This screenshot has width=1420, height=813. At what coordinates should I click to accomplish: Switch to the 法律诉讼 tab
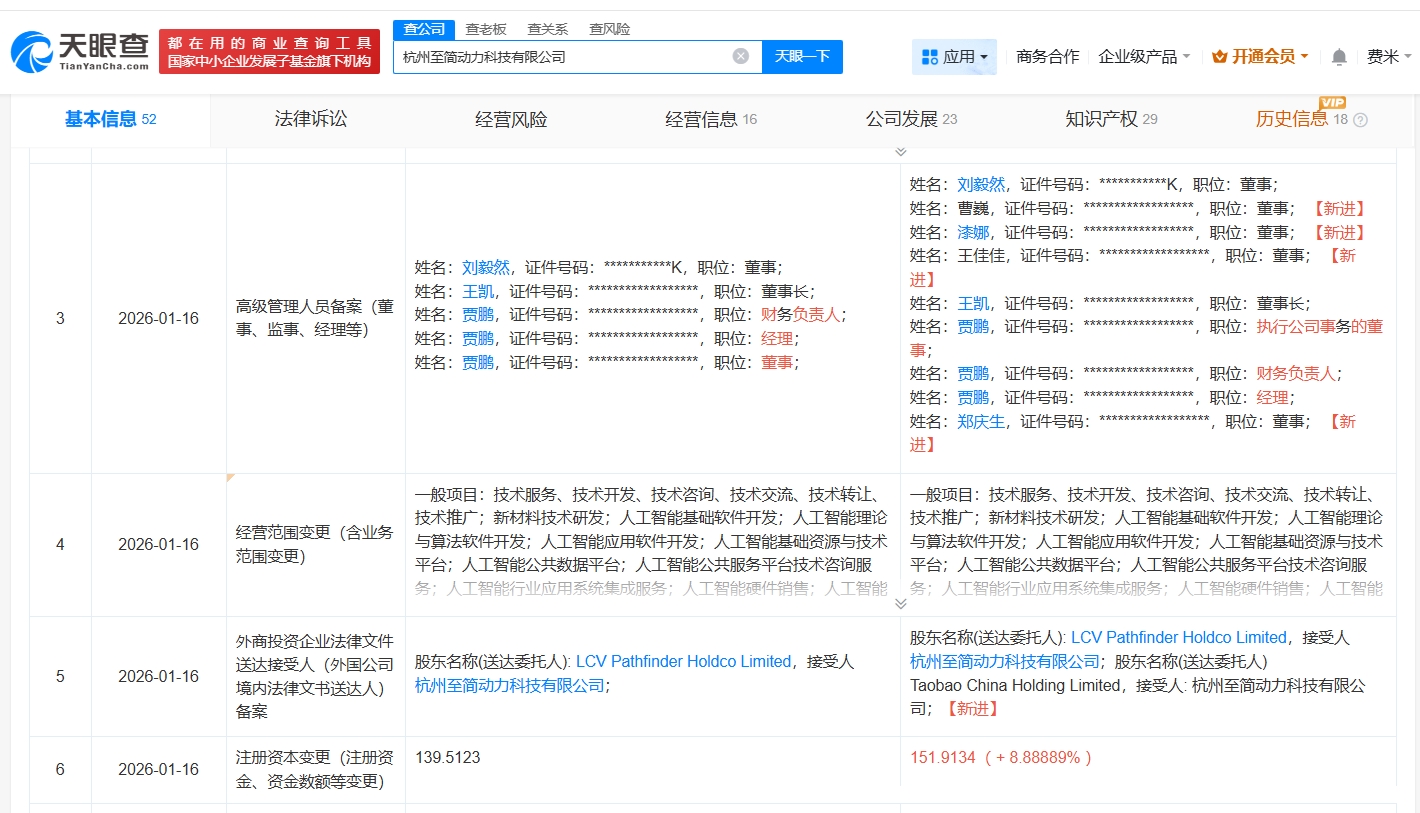pos(310,119)
